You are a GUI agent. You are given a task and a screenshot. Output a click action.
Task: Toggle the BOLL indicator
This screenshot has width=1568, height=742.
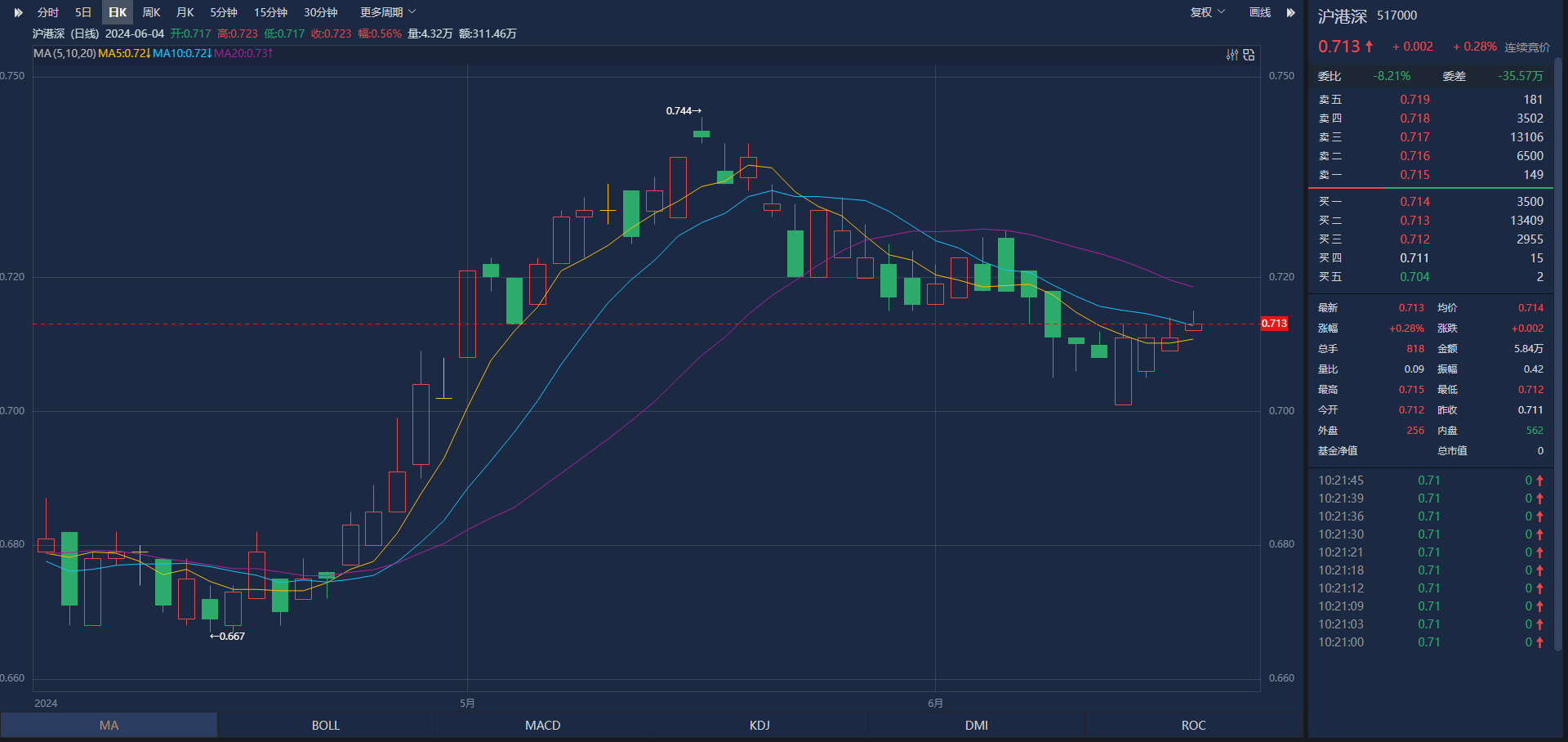(x=326, y=725)
